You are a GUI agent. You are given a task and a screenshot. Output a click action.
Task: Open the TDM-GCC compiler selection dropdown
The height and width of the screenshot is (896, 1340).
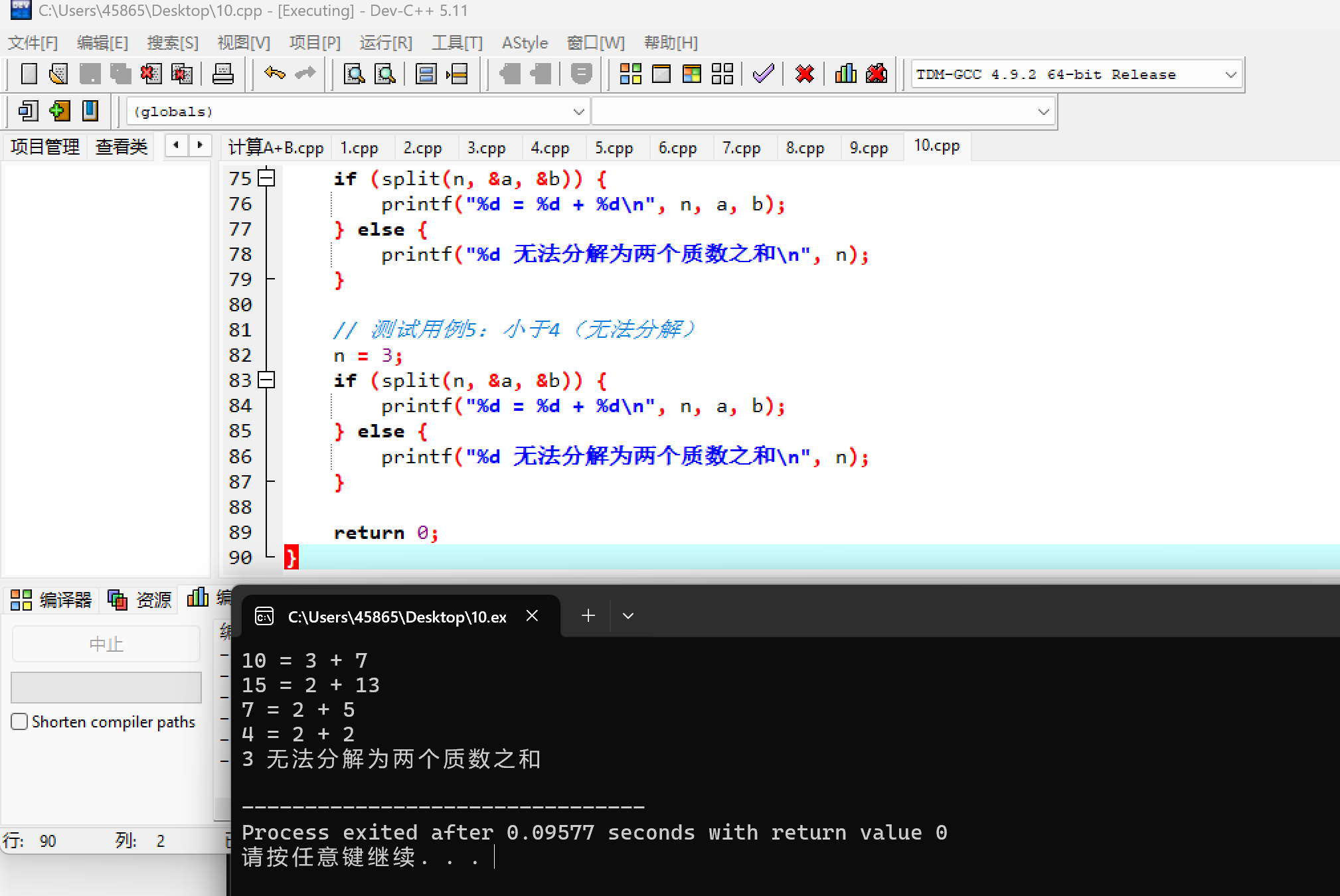(x=1230, y=74)
